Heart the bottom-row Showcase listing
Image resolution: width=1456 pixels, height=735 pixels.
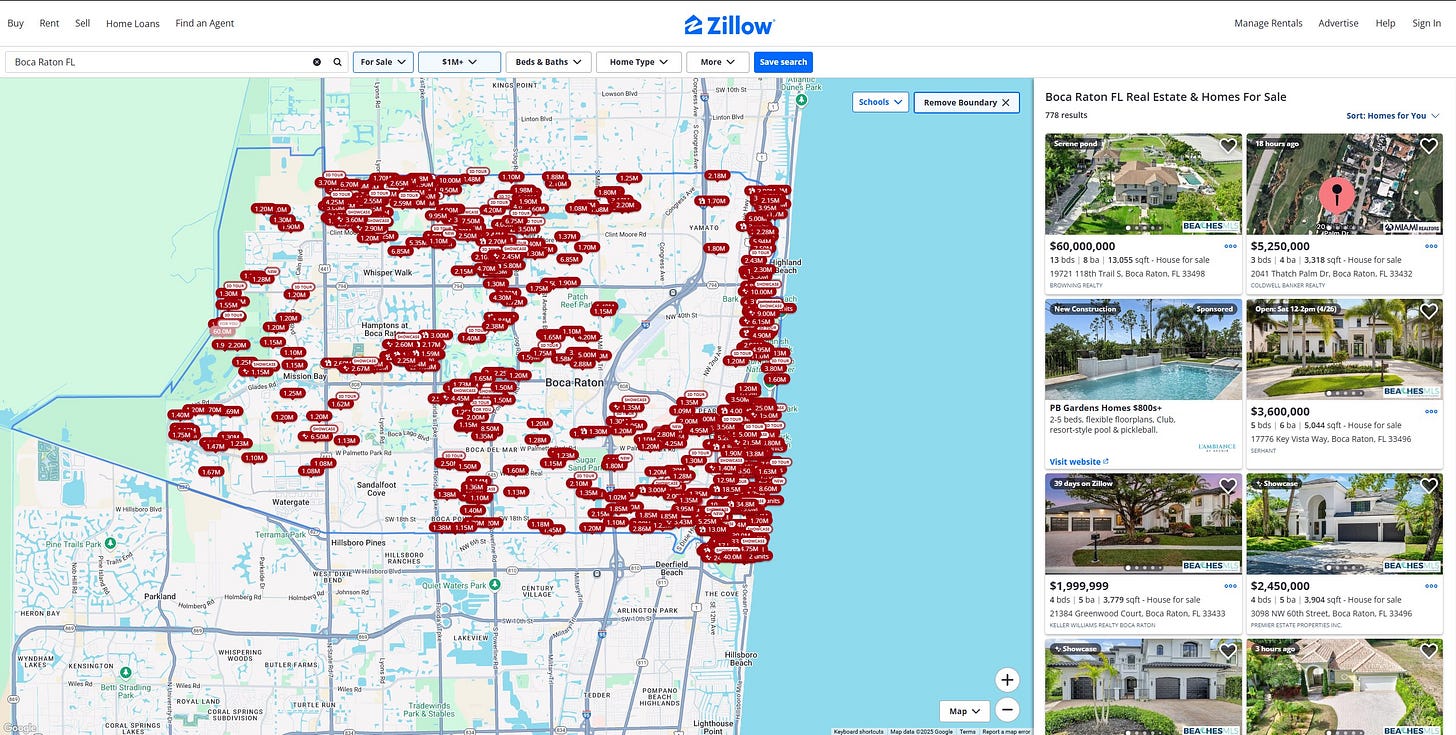(x=1228, y=651)
